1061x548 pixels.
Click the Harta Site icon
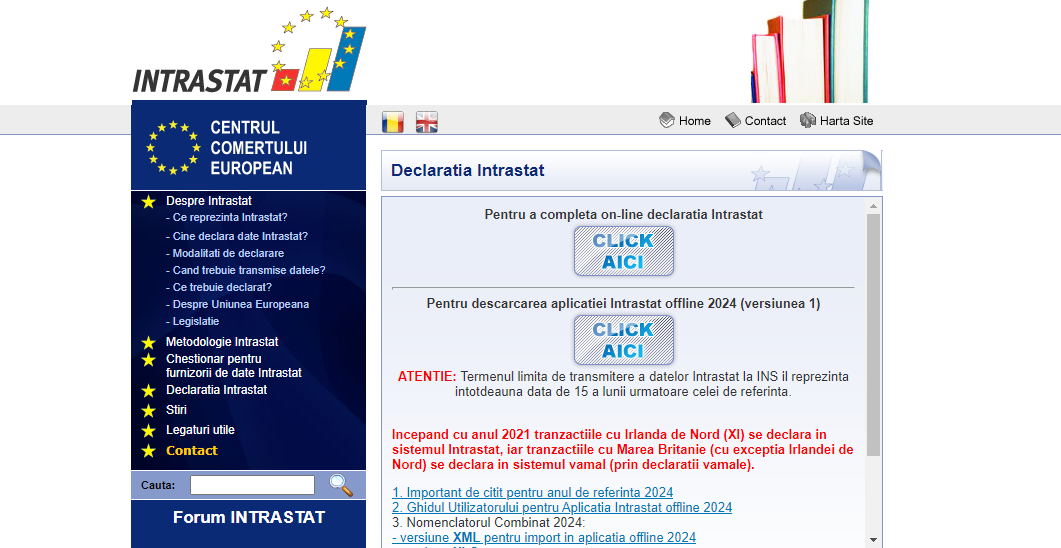pos(808,120)
